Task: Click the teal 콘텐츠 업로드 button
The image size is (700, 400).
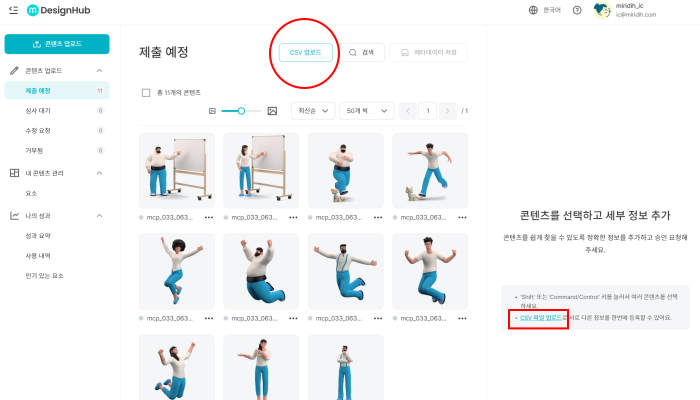Action: pos(57,44)
